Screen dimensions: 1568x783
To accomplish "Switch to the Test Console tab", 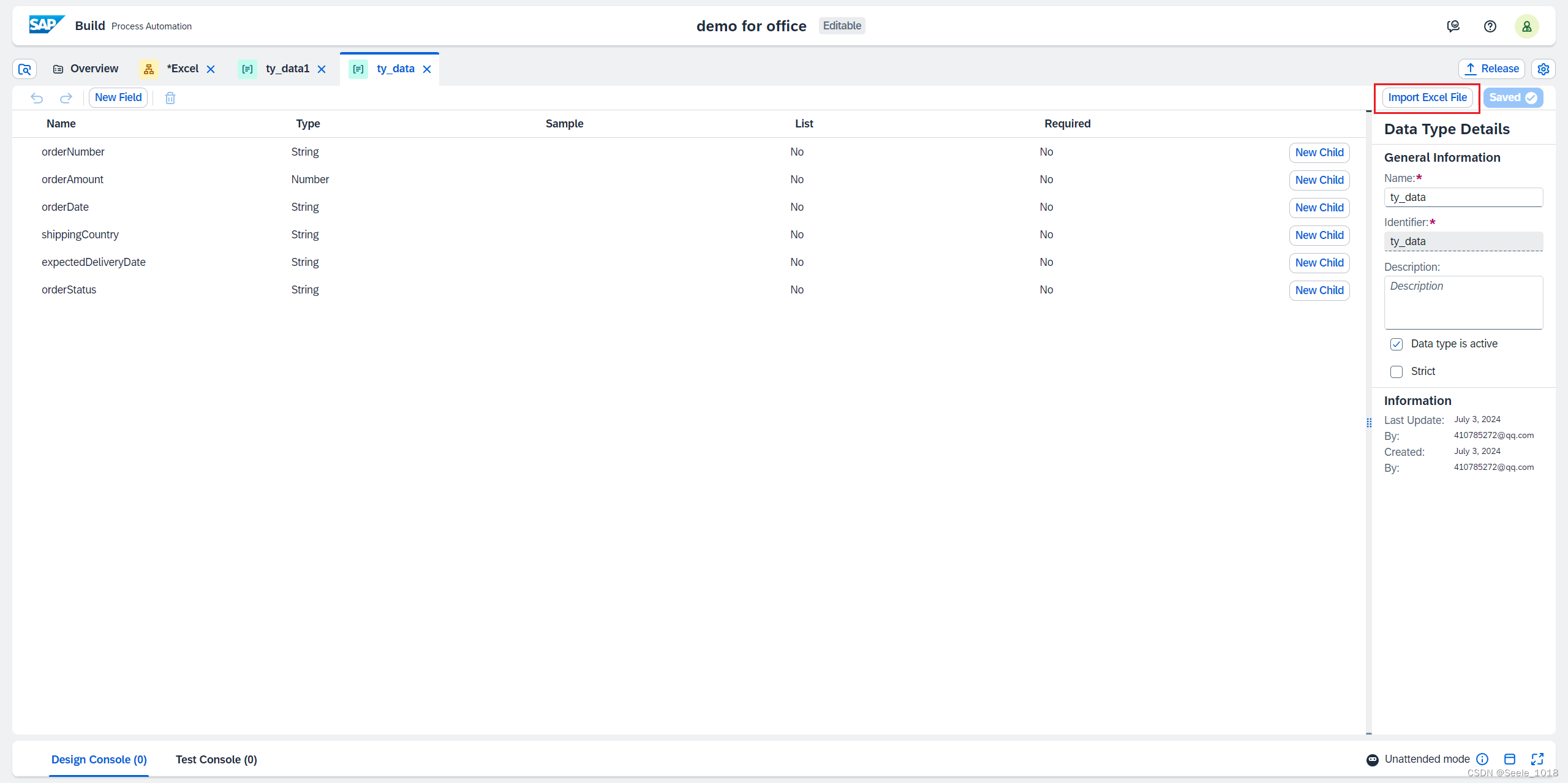I will coord(216,759).
